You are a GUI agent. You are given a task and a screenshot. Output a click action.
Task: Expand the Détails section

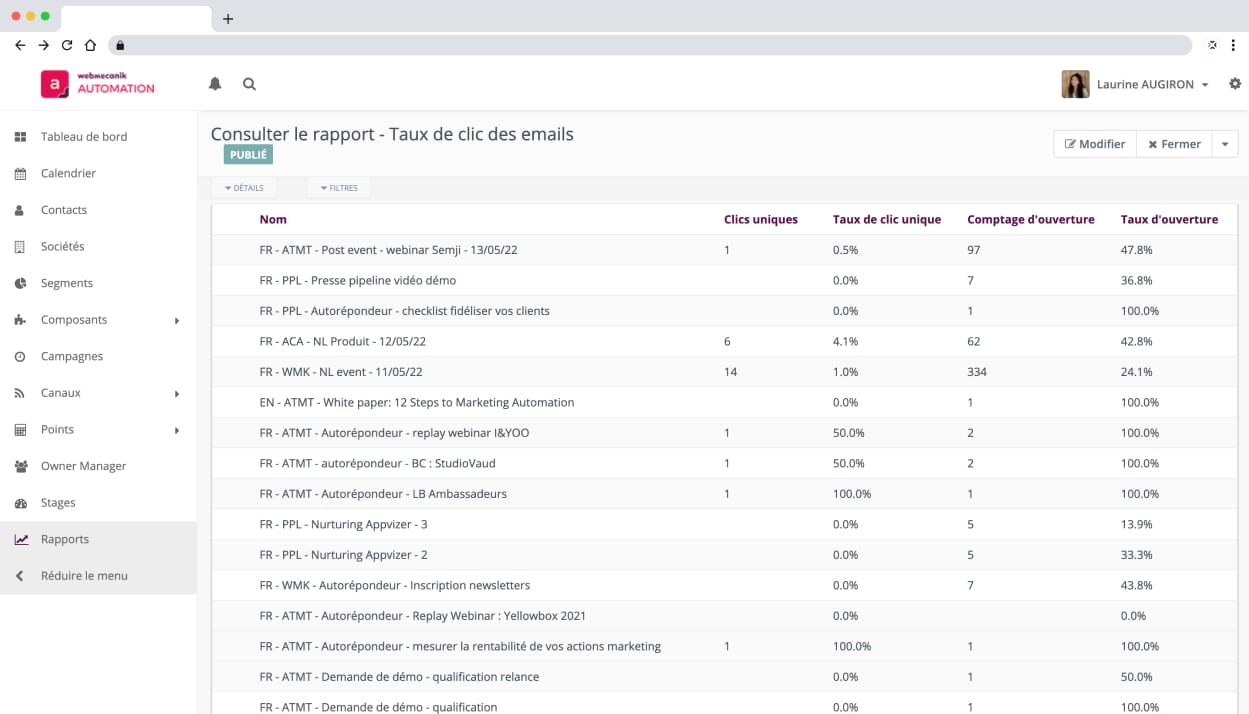(x=244, y=188)
